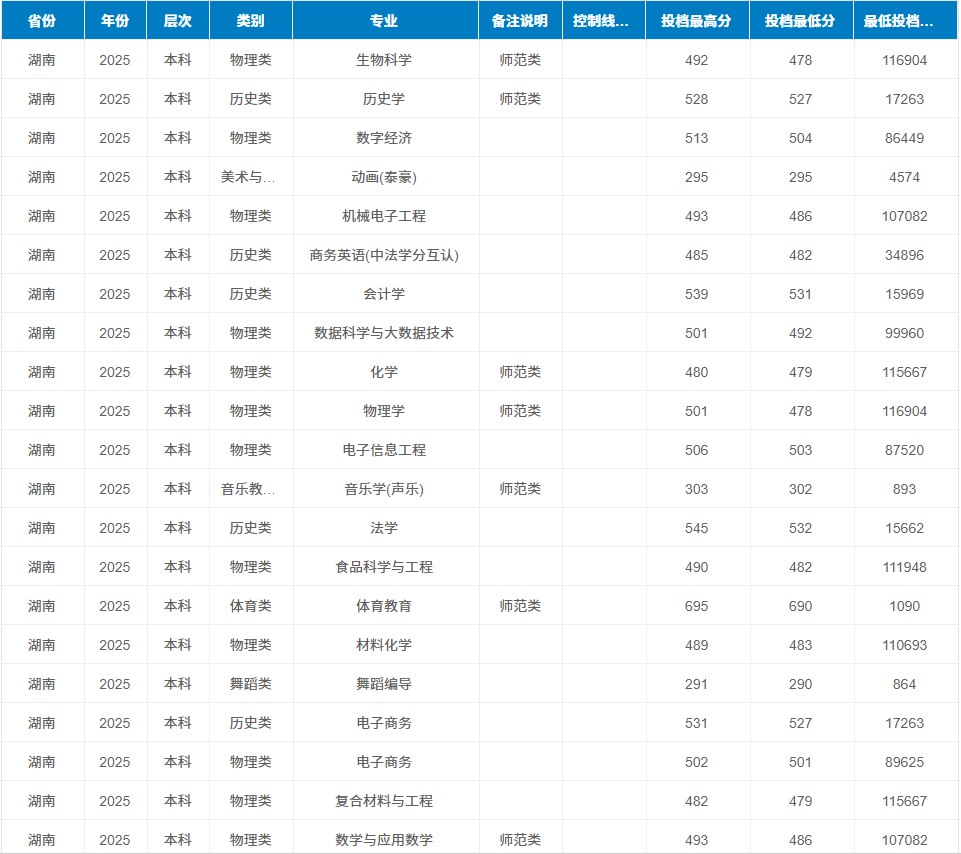
Task: Click rank value 86449
Action: (x=905, y=138)
